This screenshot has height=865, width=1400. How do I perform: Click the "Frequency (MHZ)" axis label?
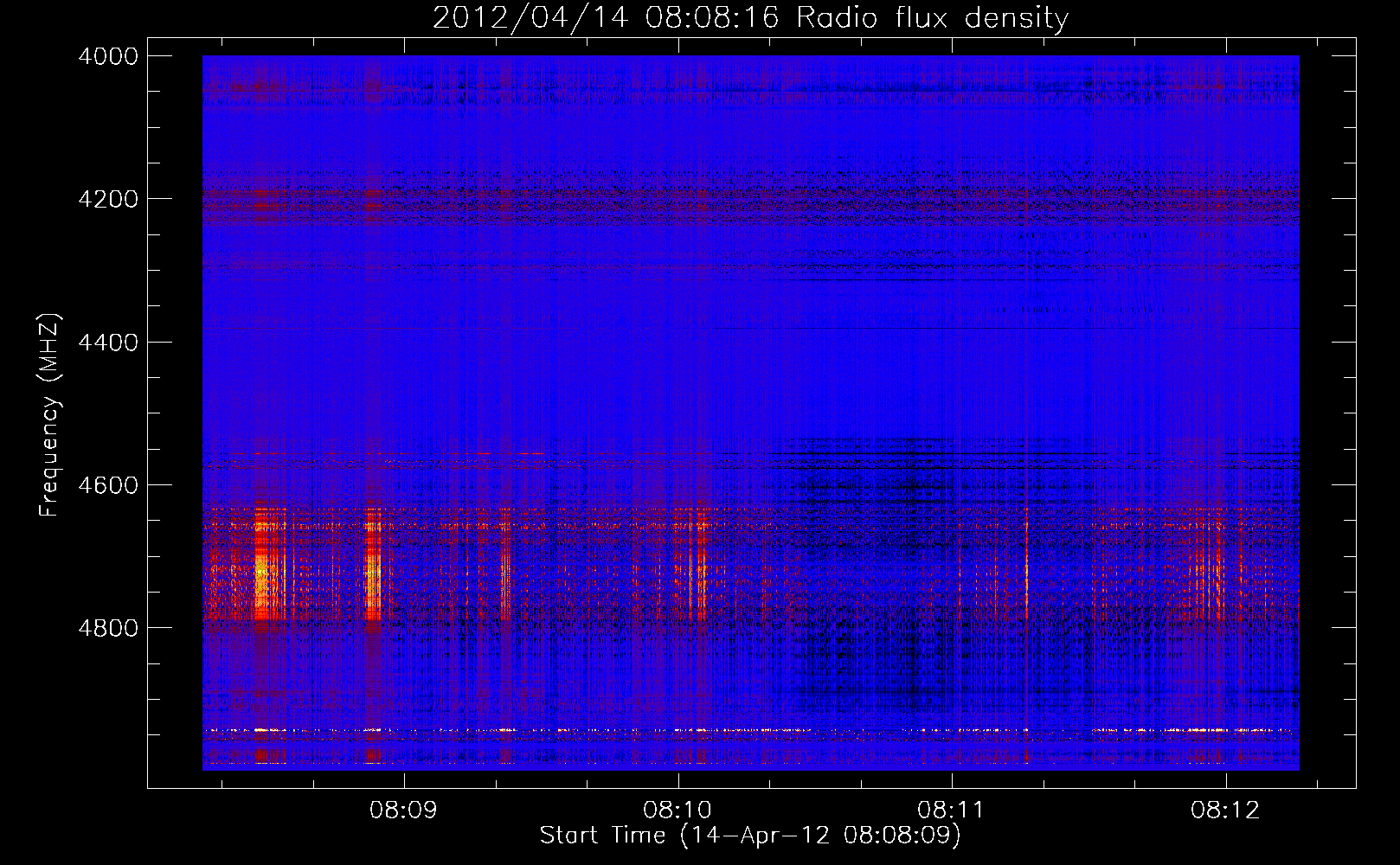click(49, 415)
